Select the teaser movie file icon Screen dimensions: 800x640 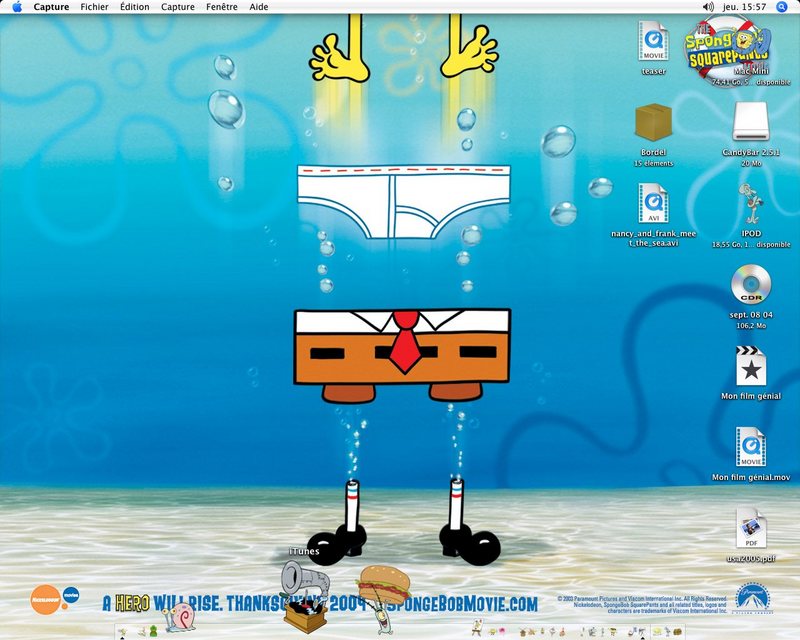(x=654, y=42)
